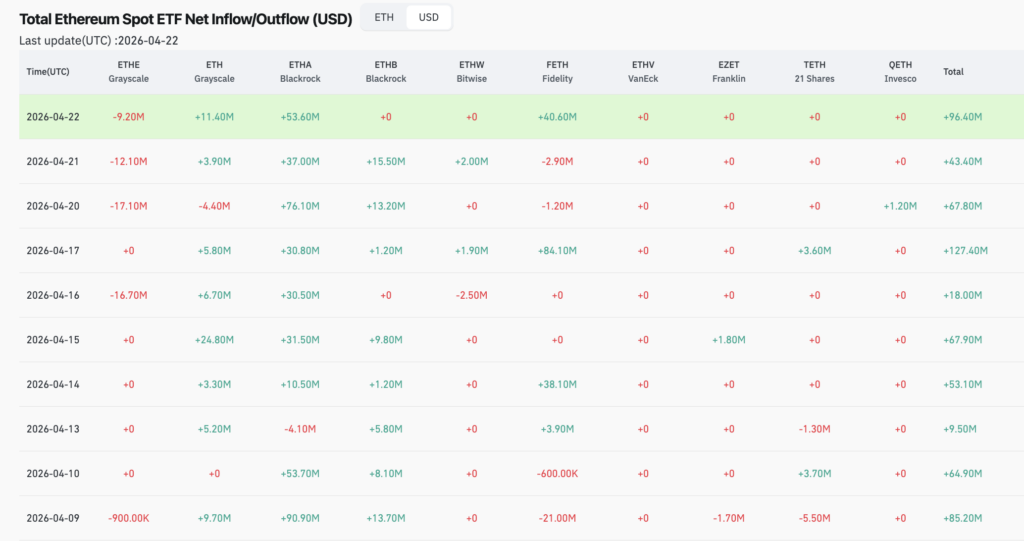Image resolution: width=1024 pixels, height=541 pixels.
Task: Click the ETHE Grayscale column header
Action: (x=129, y=72)
